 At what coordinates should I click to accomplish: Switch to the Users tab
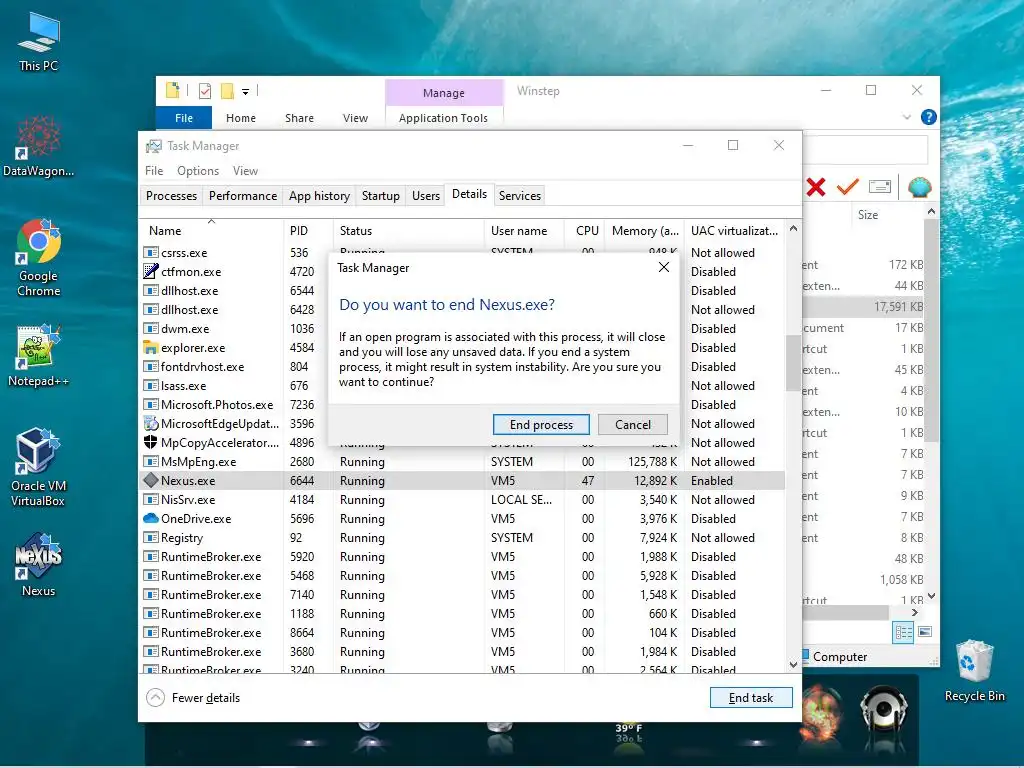coord(426,195)
